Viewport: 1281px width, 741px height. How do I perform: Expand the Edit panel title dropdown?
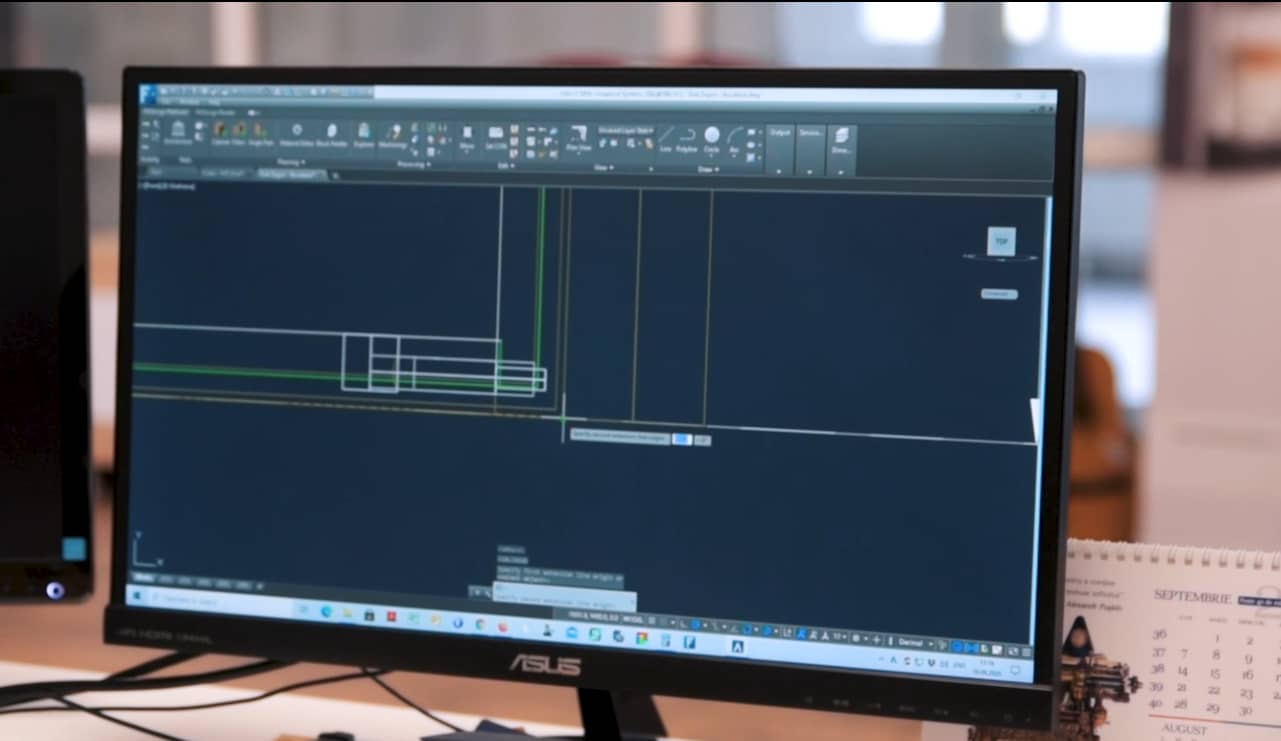[507, 165]
